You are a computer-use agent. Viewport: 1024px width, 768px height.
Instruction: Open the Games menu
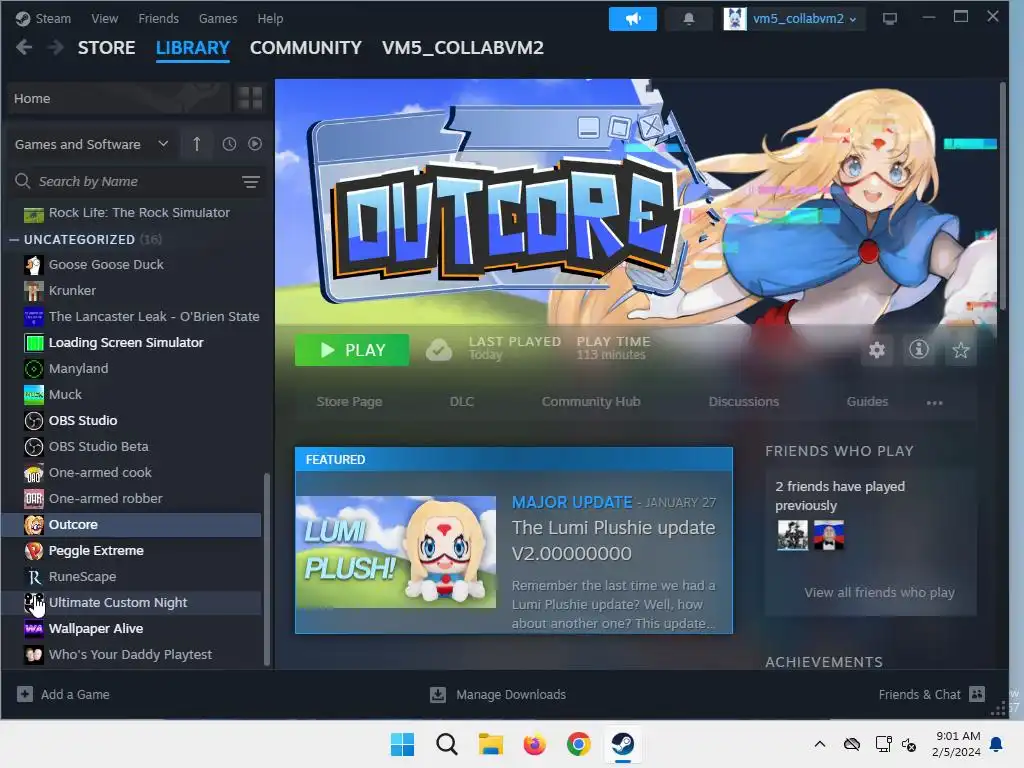[218, 19]
